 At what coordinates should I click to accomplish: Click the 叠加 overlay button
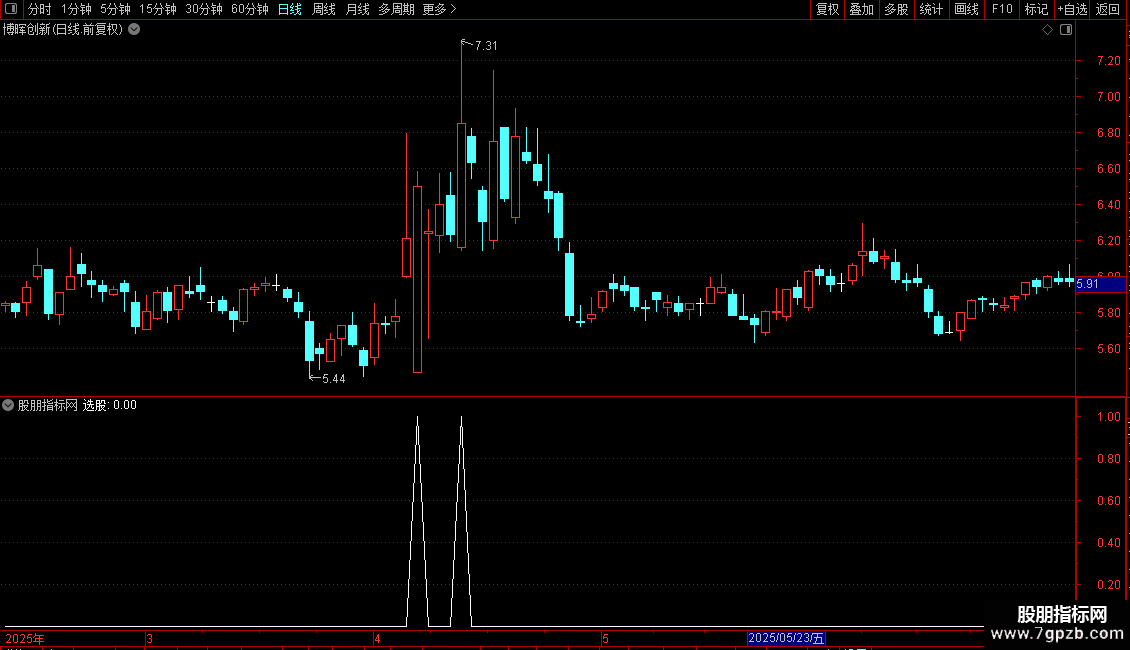coord(861,9)
